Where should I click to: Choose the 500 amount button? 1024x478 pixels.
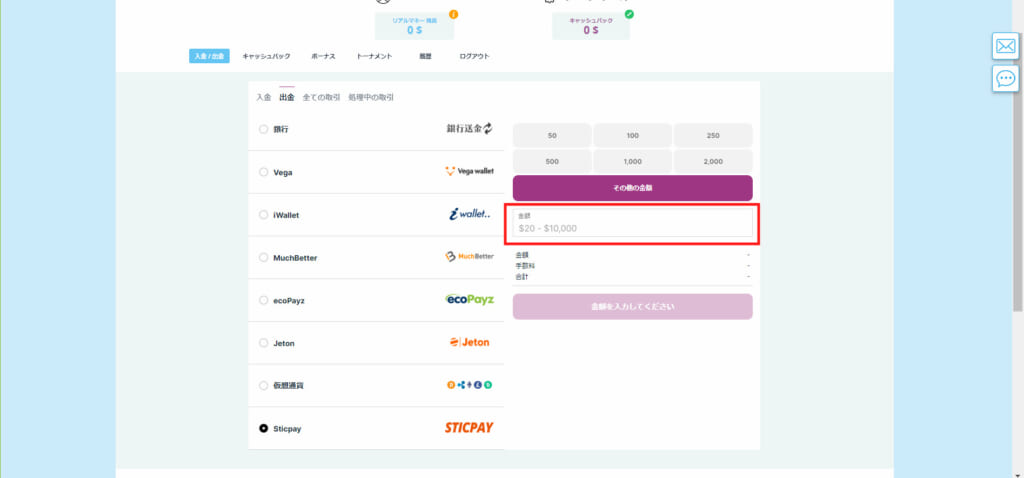552,161
